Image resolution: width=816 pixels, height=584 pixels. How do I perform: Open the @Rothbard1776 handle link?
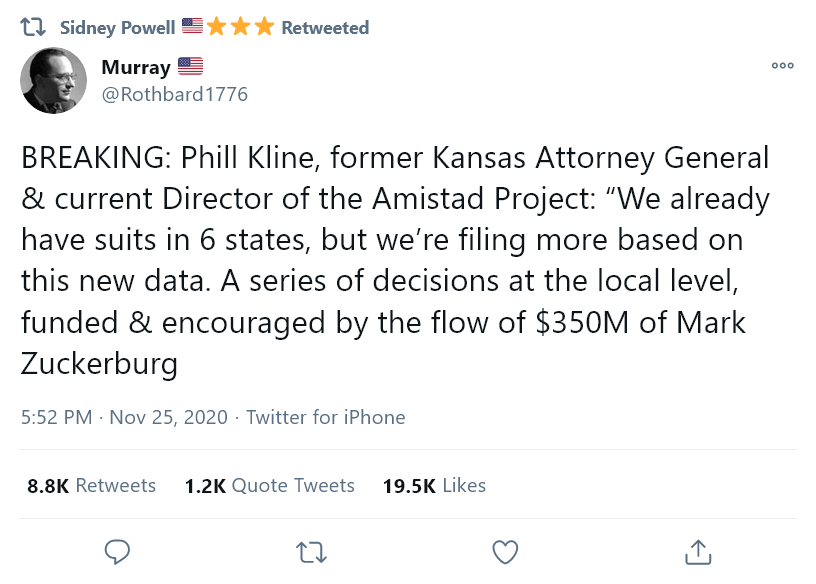[x=174, y=94]
